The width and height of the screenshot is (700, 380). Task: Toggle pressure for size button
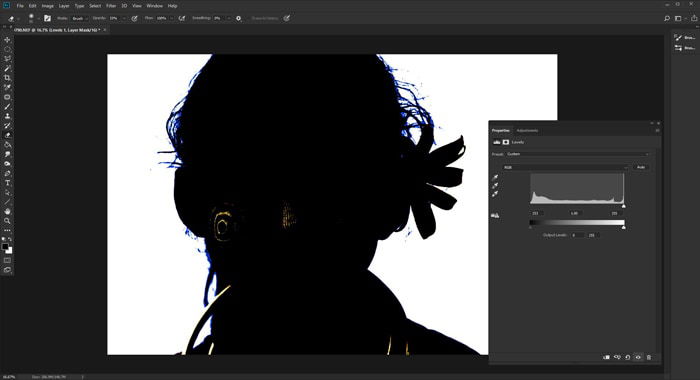pyautogui.click(x=287, y=18)
